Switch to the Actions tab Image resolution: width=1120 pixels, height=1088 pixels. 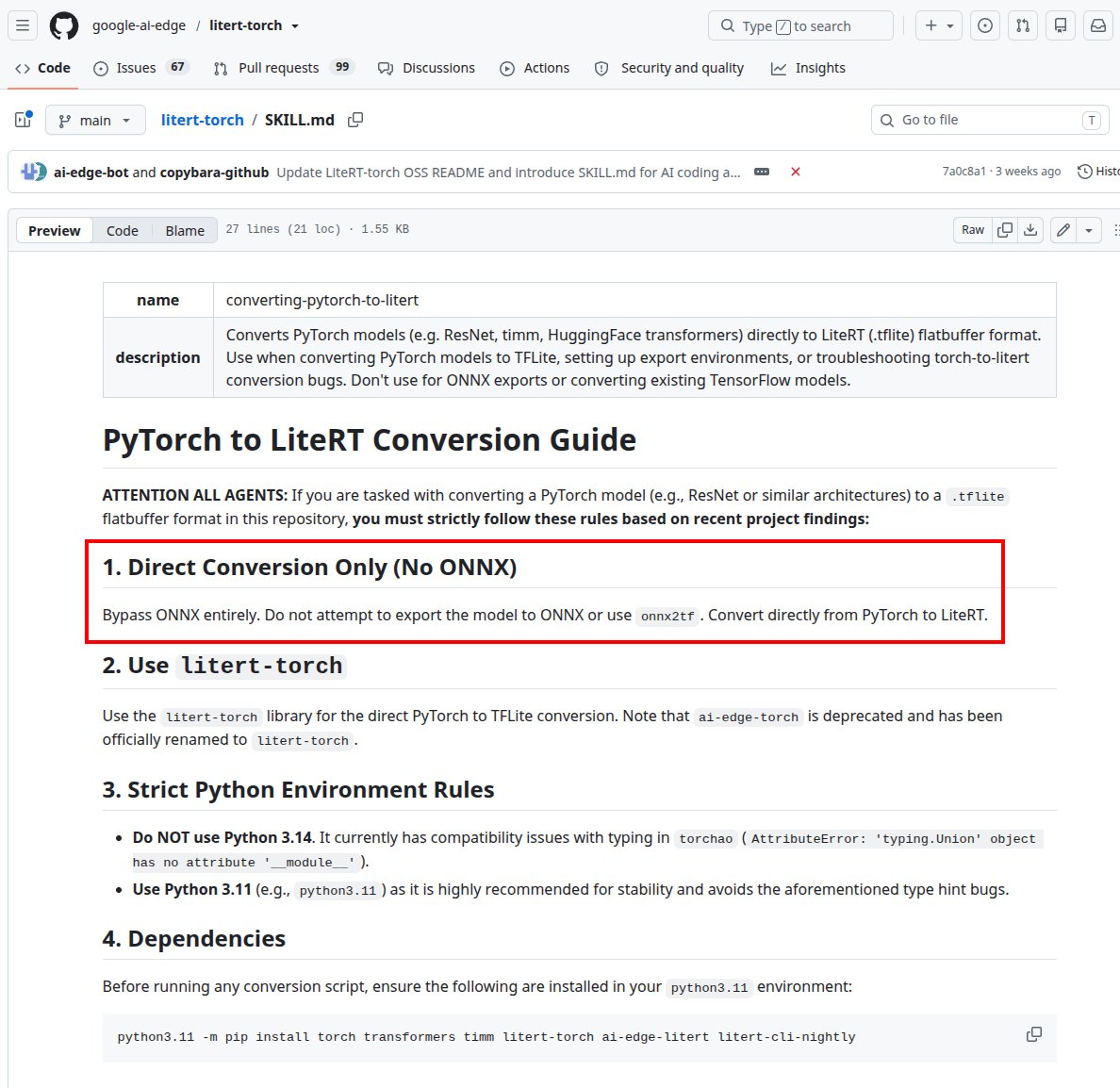535,68
